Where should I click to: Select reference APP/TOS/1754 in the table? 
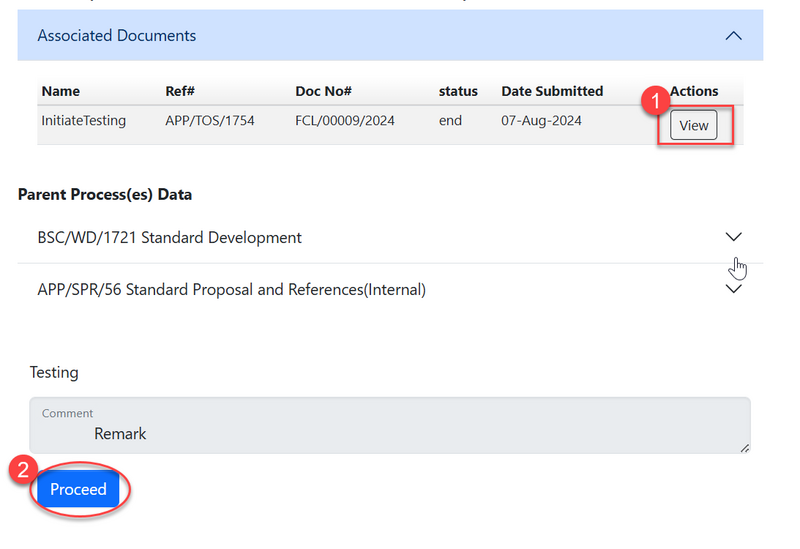coord(209,121)
